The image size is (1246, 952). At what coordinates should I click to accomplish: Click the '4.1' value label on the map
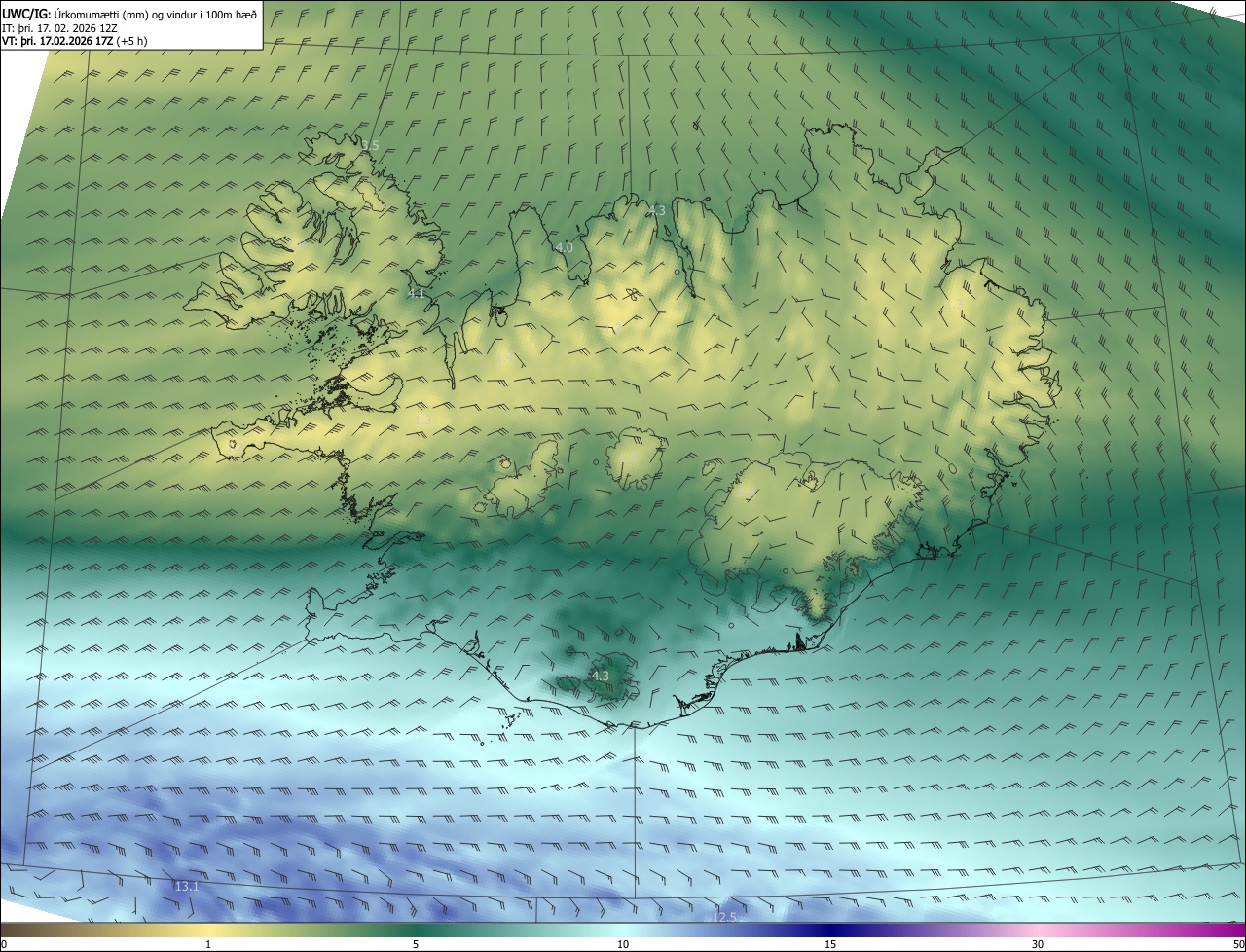point(417,292)
